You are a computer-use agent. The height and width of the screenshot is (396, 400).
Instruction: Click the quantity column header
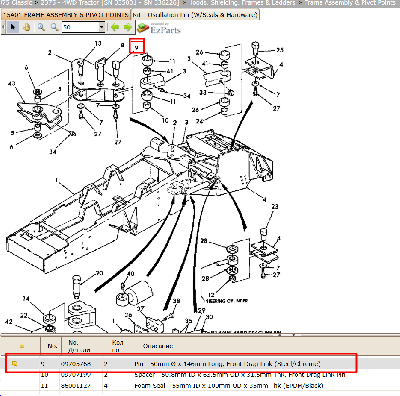coord(117,346)
